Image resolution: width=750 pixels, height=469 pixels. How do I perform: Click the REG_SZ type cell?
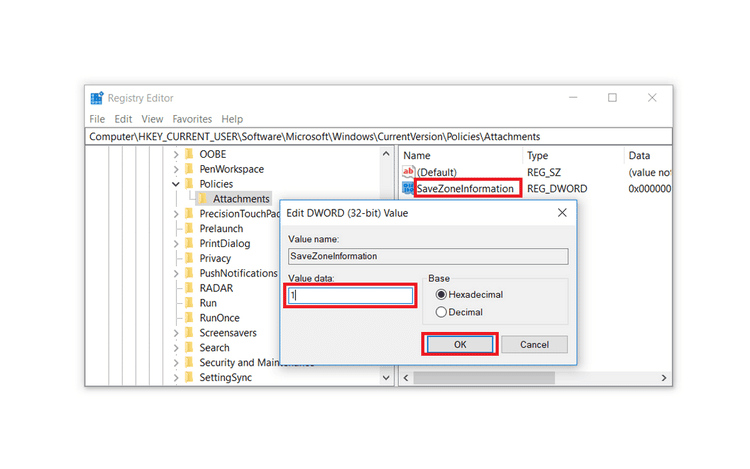pos(544,172)
